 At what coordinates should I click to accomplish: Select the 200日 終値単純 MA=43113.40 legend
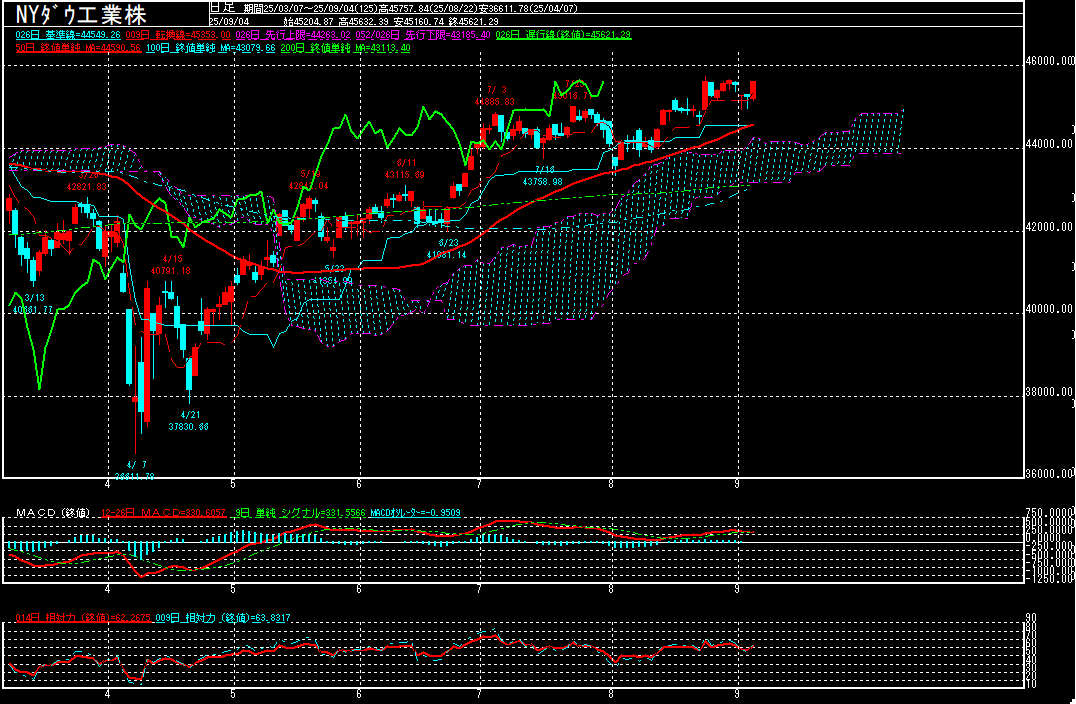point(346,48)
